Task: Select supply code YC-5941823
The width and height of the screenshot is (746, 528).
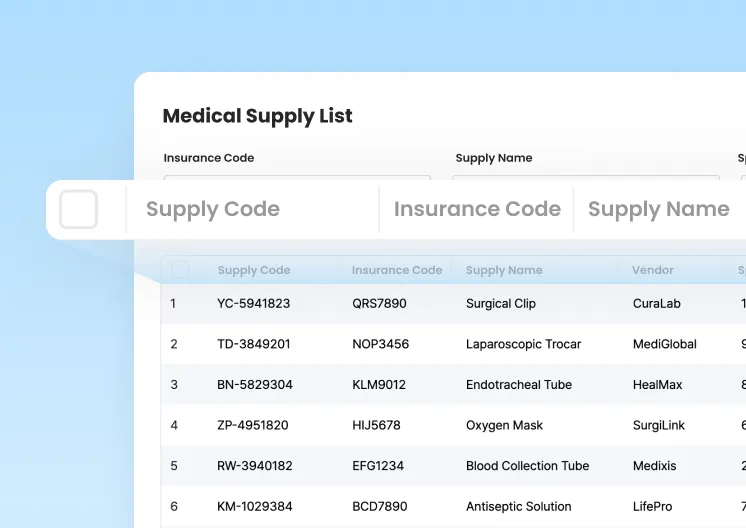Action: [x=253, y=303]
